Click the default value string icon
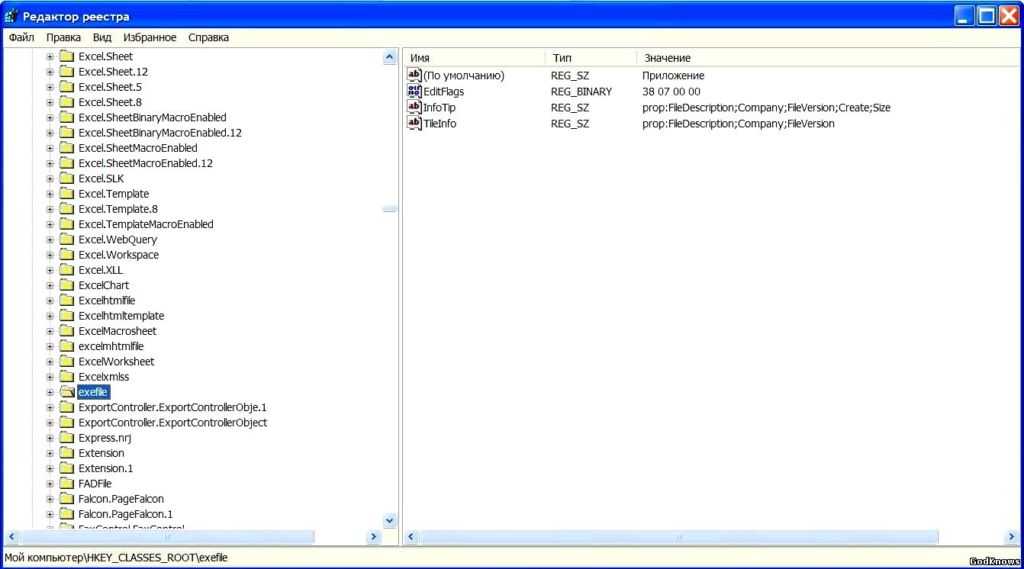Image resolution: width=1024 pixels, height=569 pixels. click(415, 75)
